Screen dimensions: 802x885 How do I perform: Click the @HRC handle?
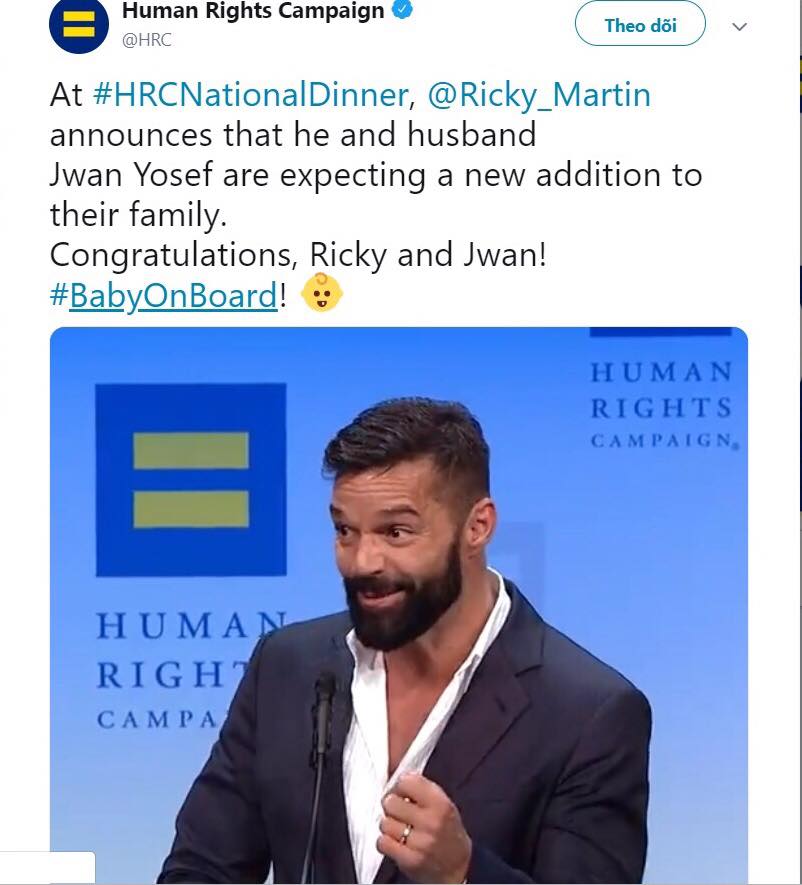[145, 41]
